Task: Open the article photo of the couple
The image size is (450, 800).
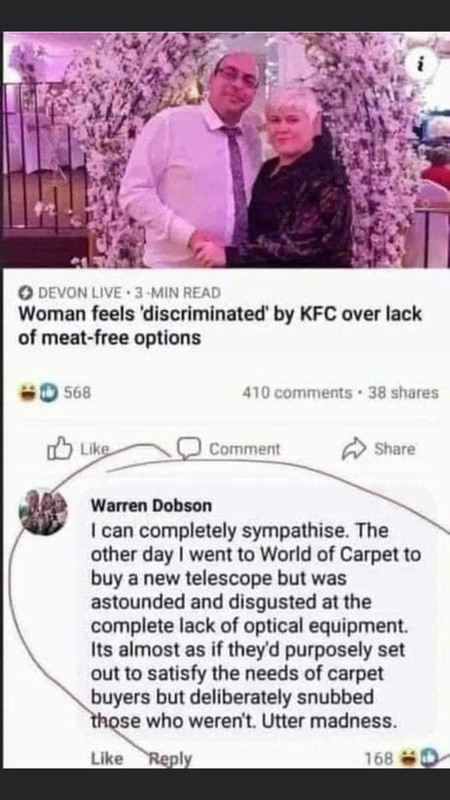Action: [x=225, y=149]
